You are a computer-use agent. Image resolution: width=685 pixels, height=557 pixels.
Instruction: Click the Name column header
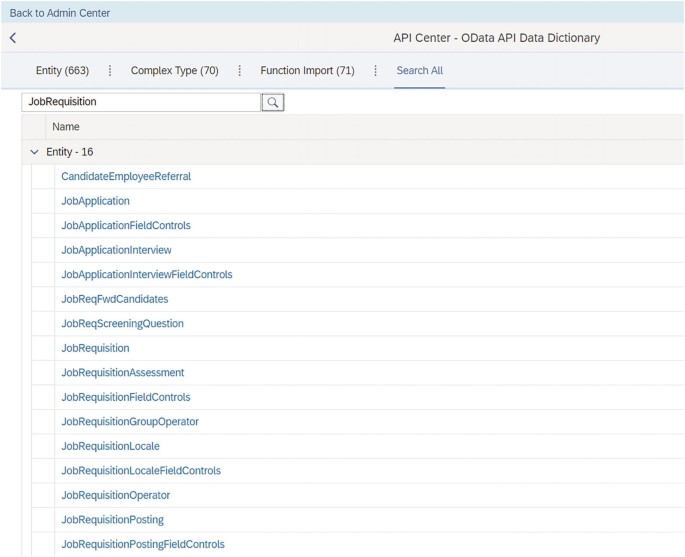(x=66, y=127)
